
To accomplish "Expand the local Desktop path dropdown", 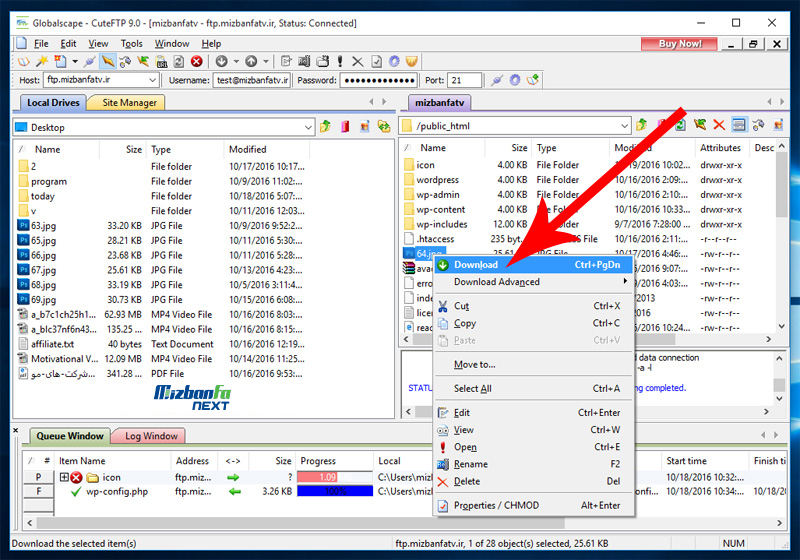I will (x=304, y=127).
